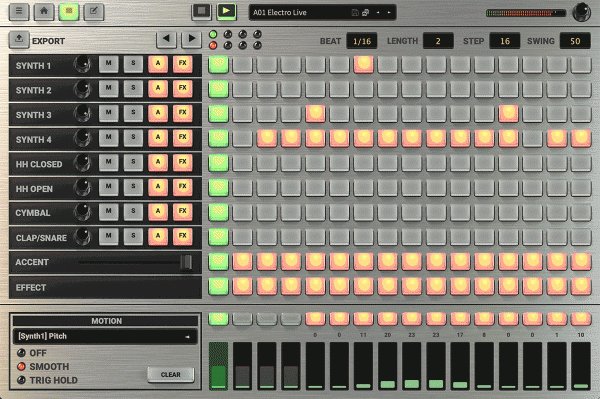Select the green lit pattern LED
Screen dimensions: 600x399
pos(213,34)
